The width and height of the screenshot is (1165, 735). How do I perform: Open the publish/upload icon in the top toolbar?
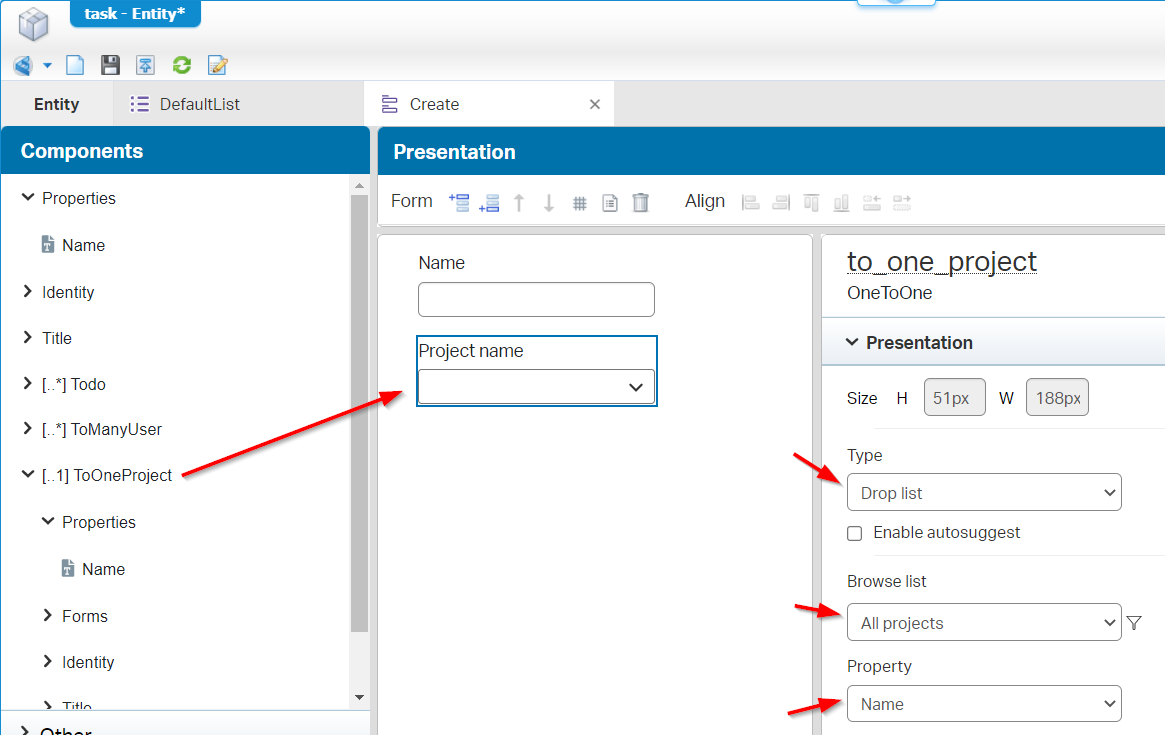[145, 64]
